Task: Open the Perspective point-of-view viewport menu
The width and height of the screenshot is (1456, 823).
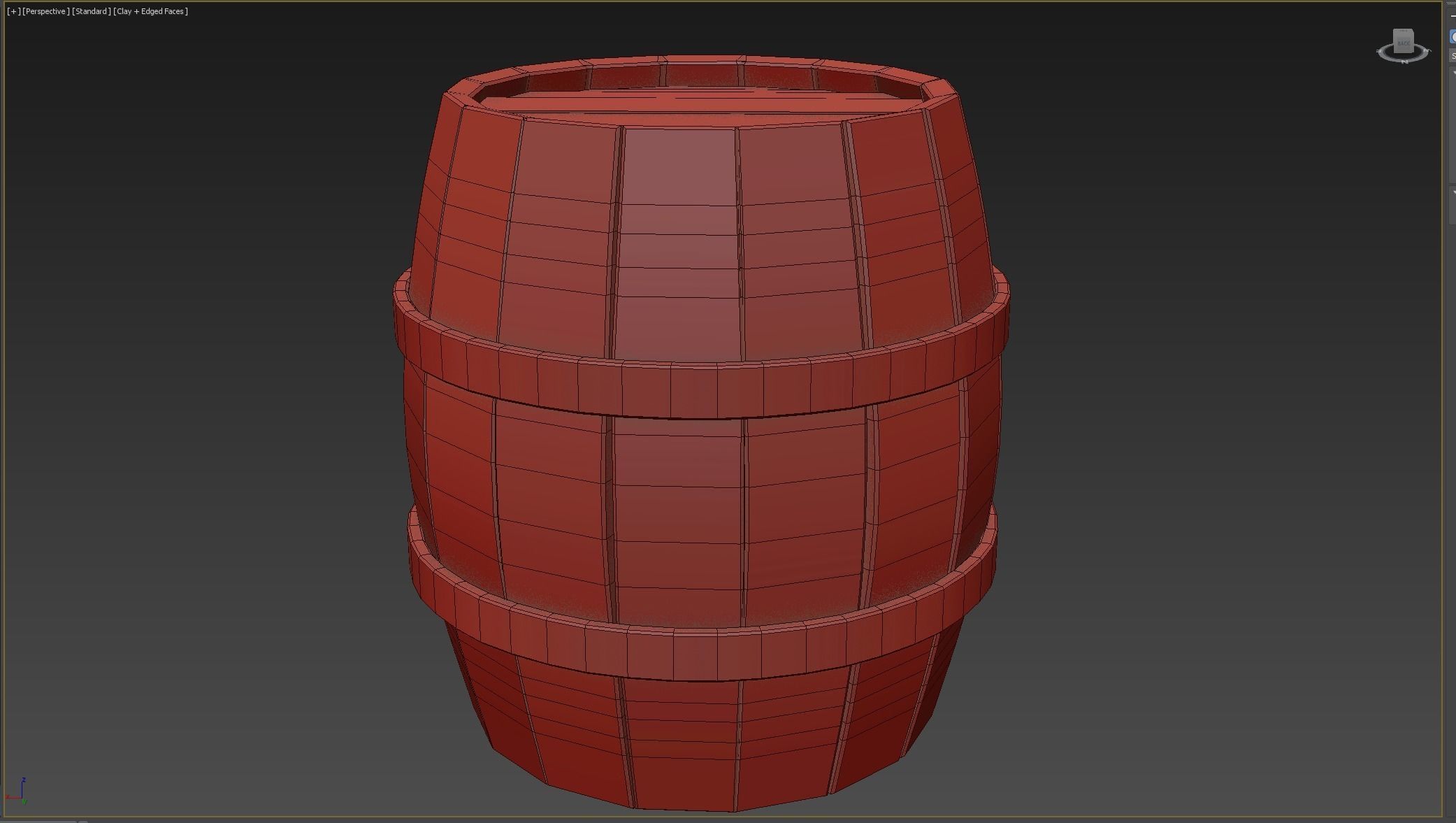Action: [46, 11]
